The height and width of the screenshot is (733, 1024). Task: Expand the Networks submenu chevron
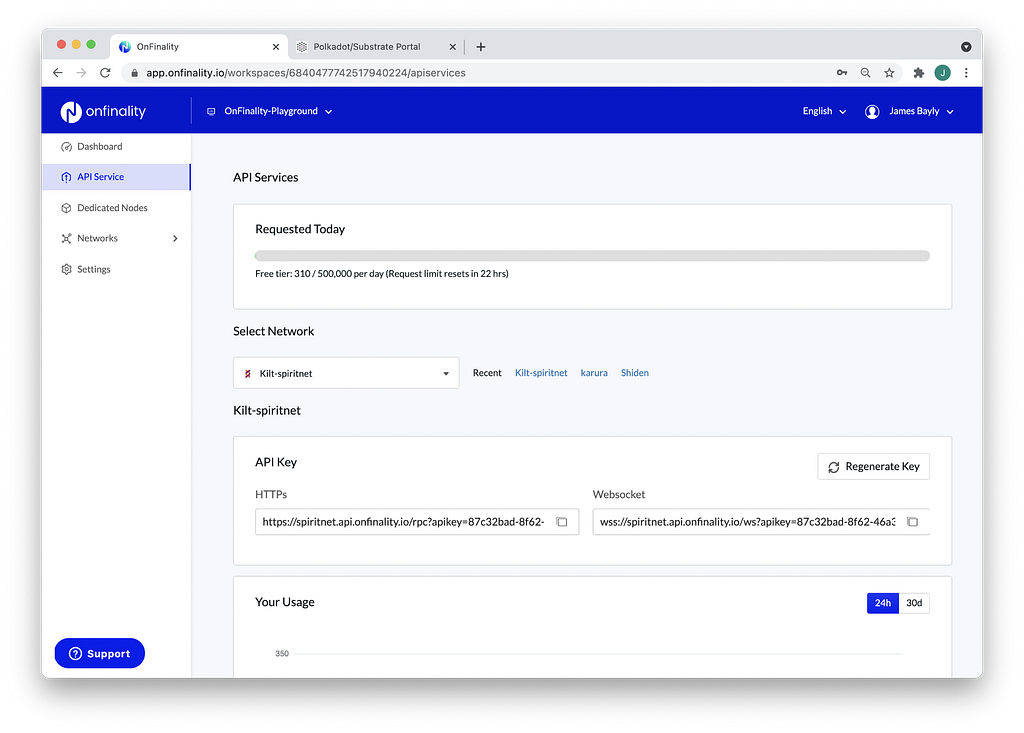(x=175, y=238)
